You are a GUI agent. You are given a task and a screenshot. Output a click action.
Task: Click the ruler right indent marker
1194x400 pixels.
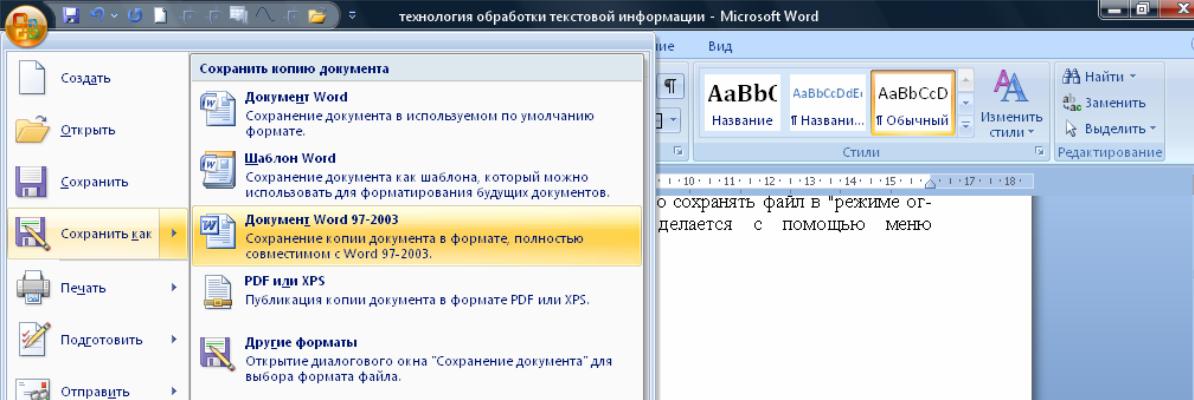(930, 184)
